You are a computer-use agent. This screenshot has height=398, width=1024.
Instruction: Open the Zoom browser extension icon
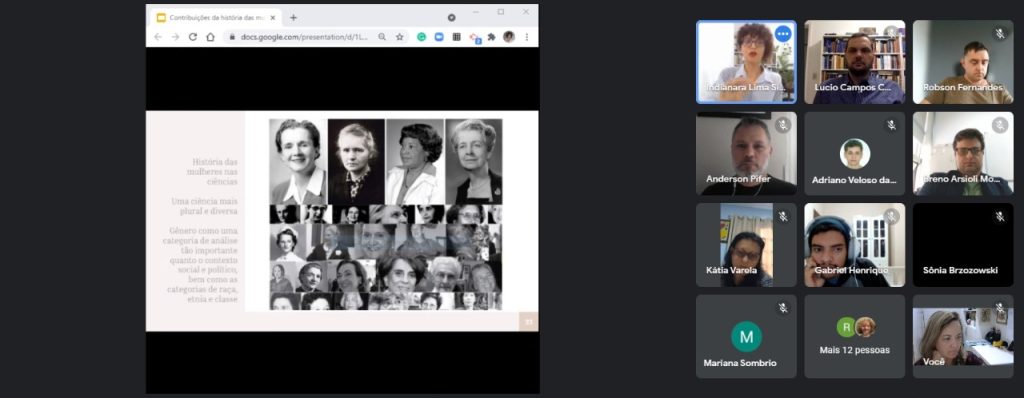[439, 37]
